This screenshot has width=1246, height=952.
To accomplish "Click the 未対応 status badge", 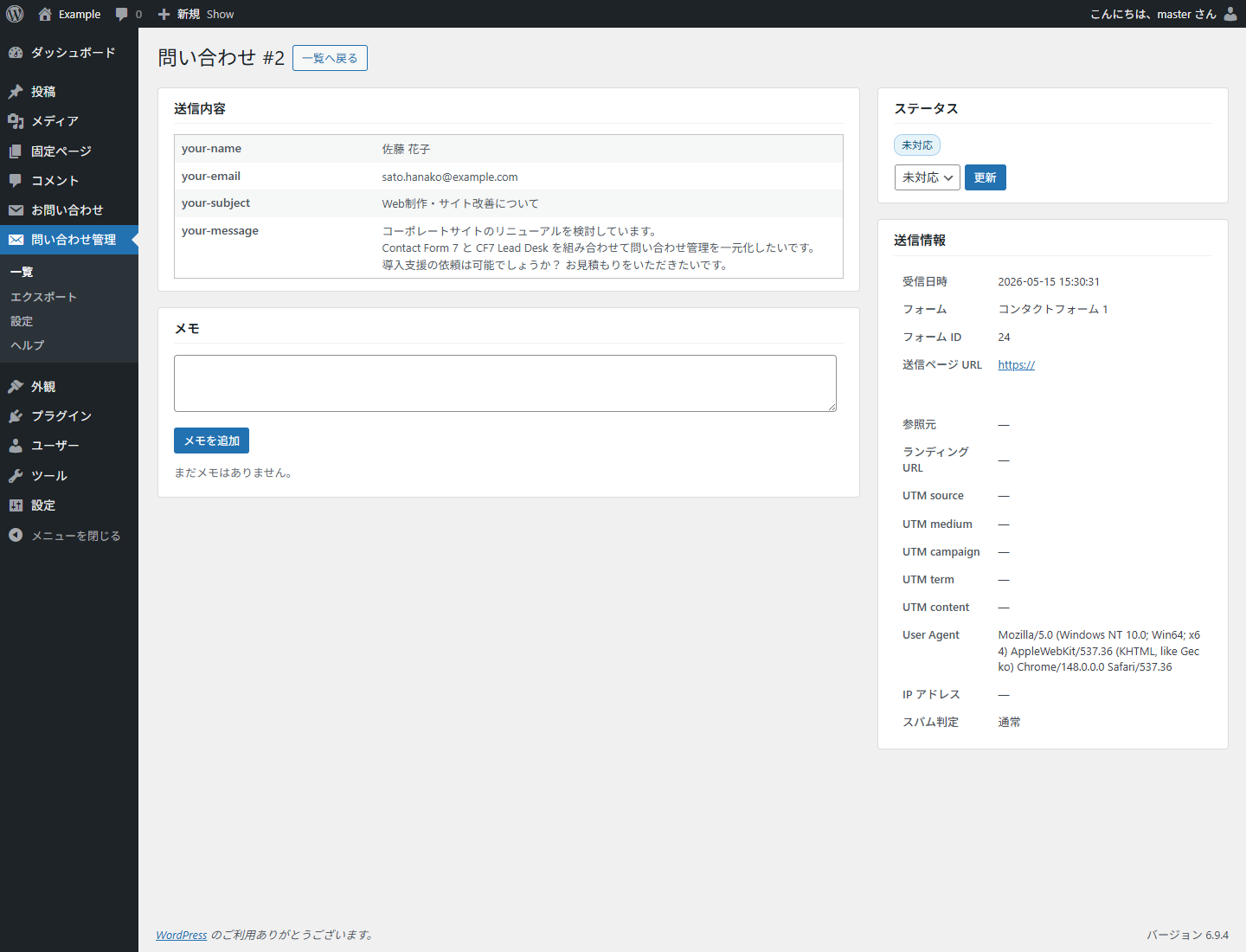I will pyautogui.click(x=917, y=145).
